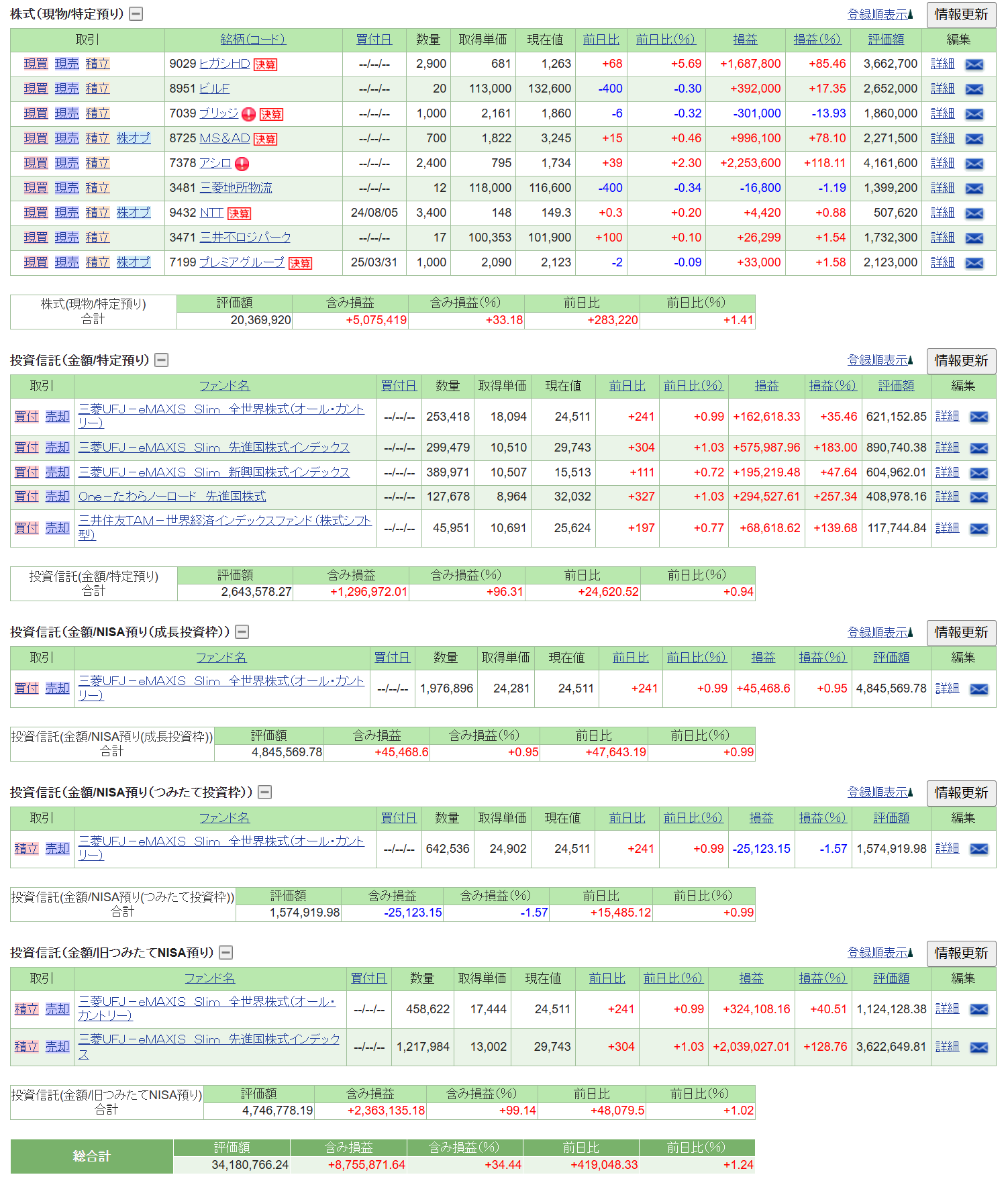Screen dimensions: 1008x1183
Task: Click mail icon for 新興国株式インデックス fund
Action: click(x=979, y=473)
